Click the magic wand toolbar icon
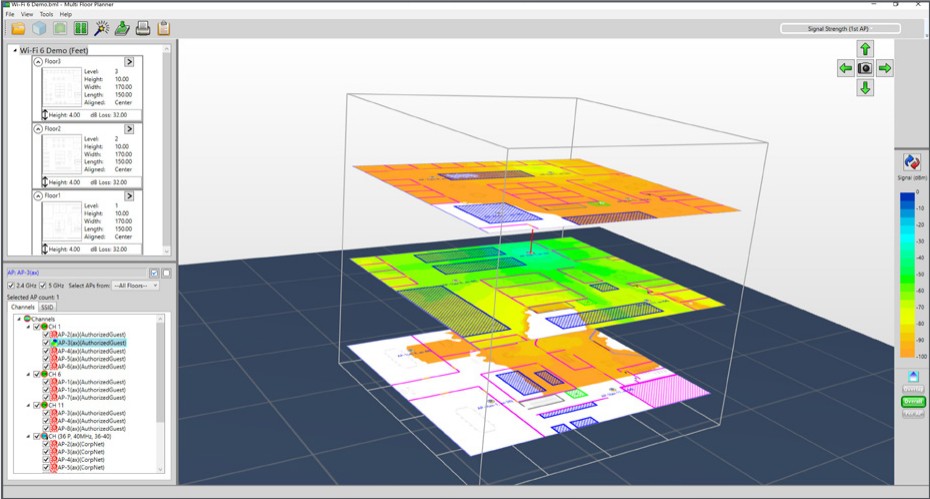930x499 pixels. point(102,28)
